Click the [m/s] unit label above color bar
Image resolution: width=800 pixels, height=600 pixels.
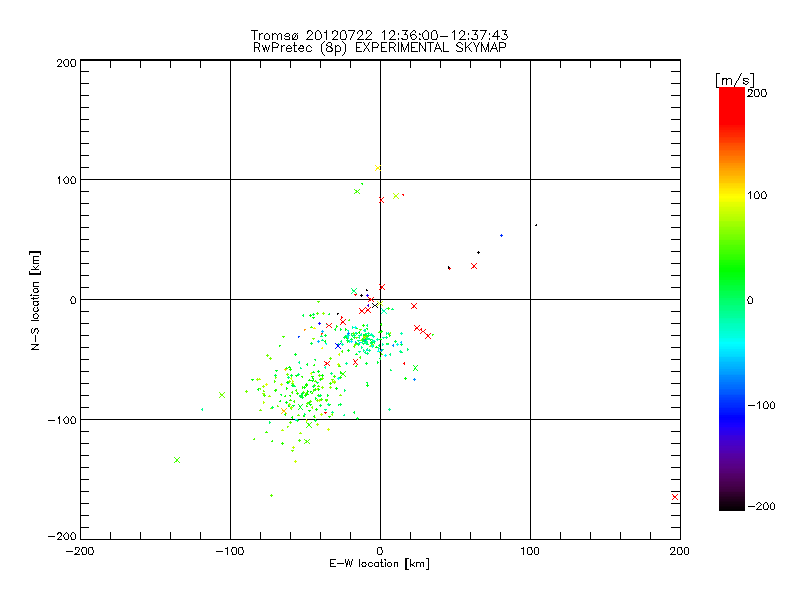(735, 80)
